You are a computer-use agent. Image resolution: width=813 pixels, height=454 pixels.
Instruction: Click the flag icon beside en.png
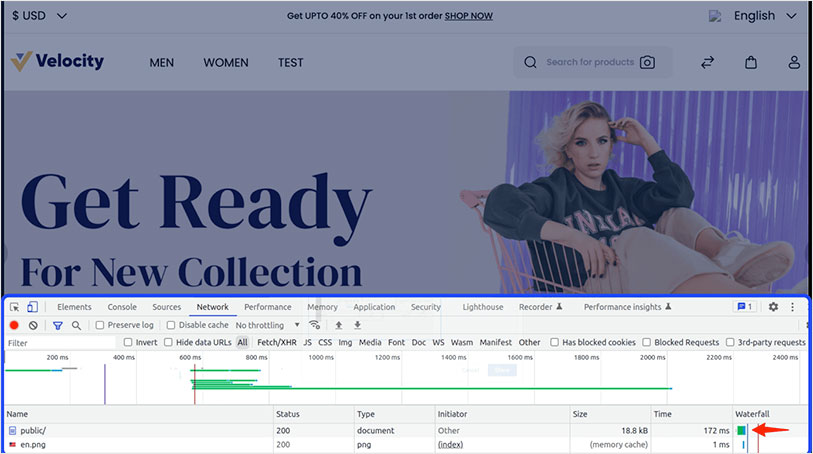tap(12, 445)
